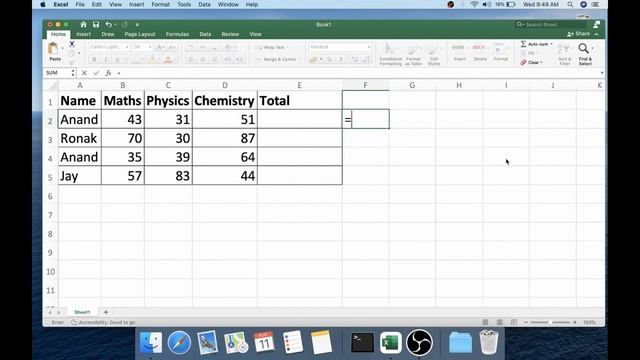Click zoom in plus button
Screen dimensions: 640x360
(x=575, y=322)
